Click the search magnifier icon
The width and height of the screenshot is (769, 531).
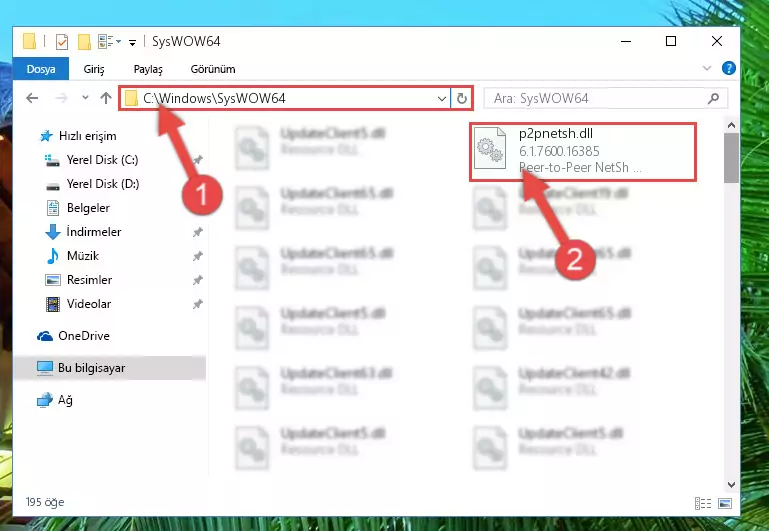click(714, 99)
